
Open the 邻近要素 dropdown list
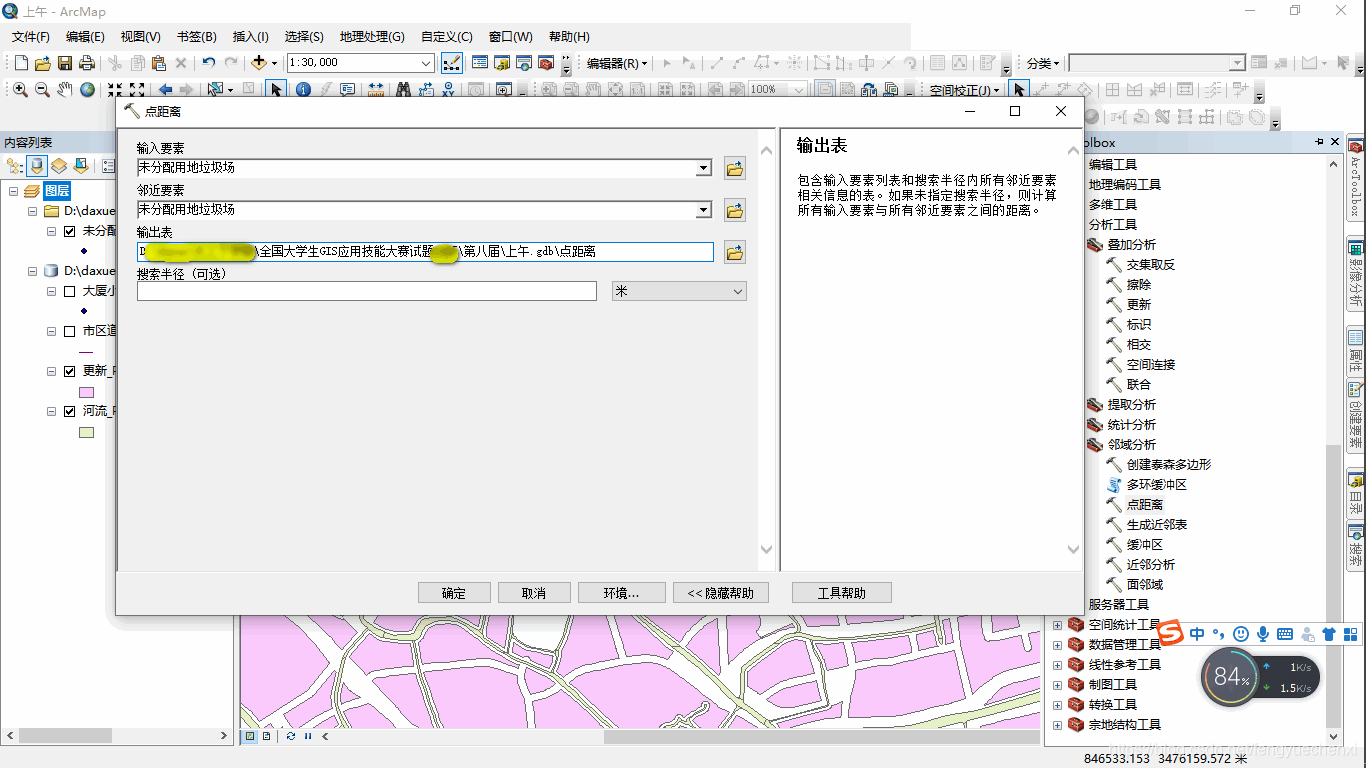(704, 210)
